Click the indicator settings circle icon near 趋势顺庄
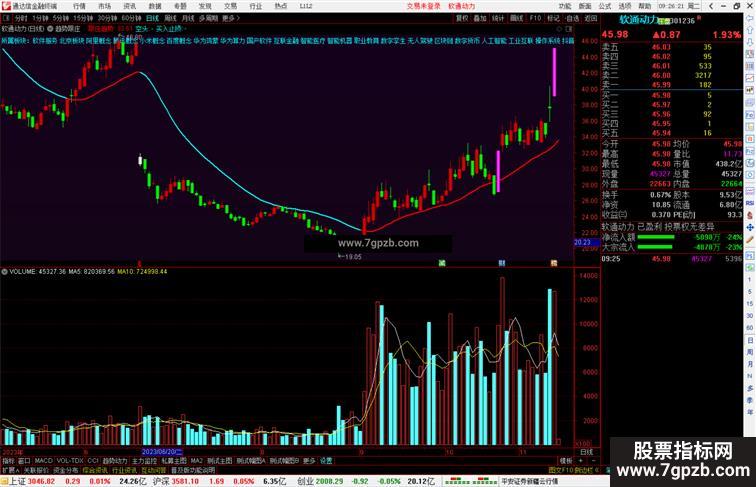 pyautogui.click(x=50, y=29)
